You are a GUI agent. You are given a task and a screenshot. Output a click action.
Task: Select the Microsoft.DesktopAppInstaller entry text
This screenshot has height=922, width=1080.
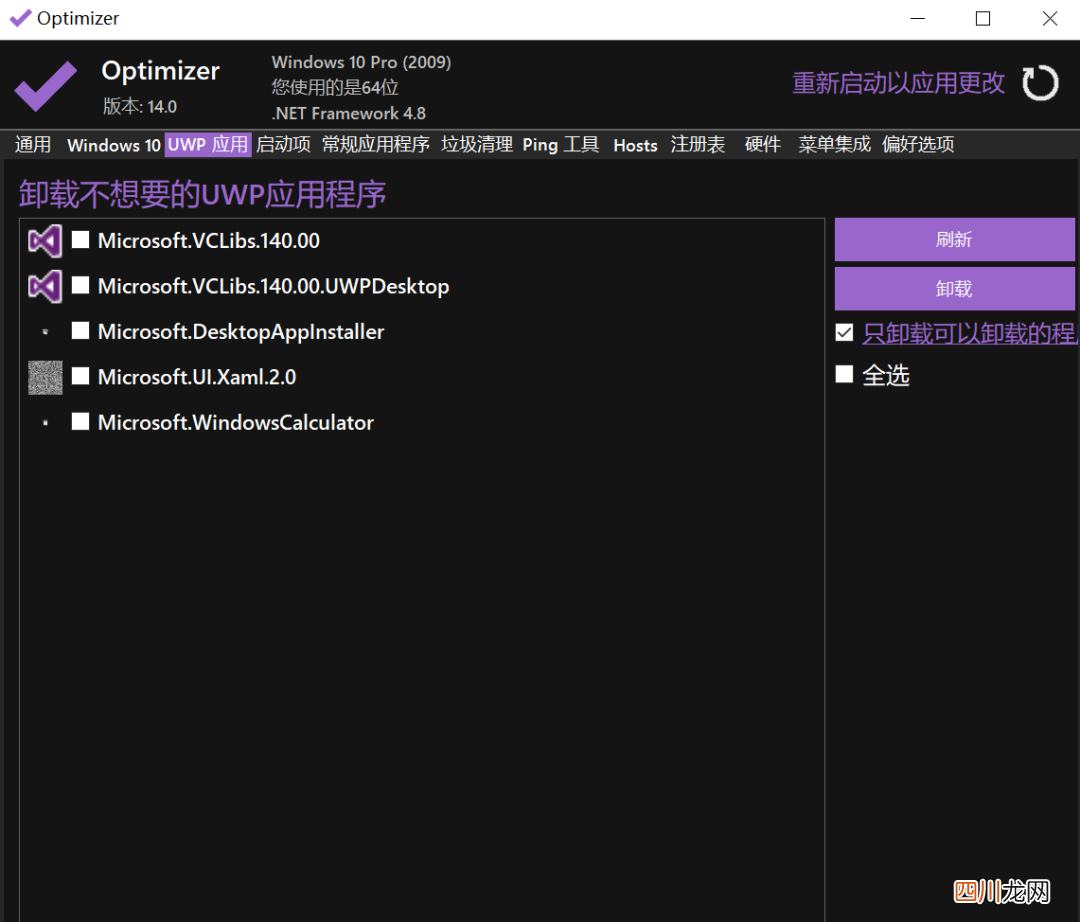tap(241, 331)
